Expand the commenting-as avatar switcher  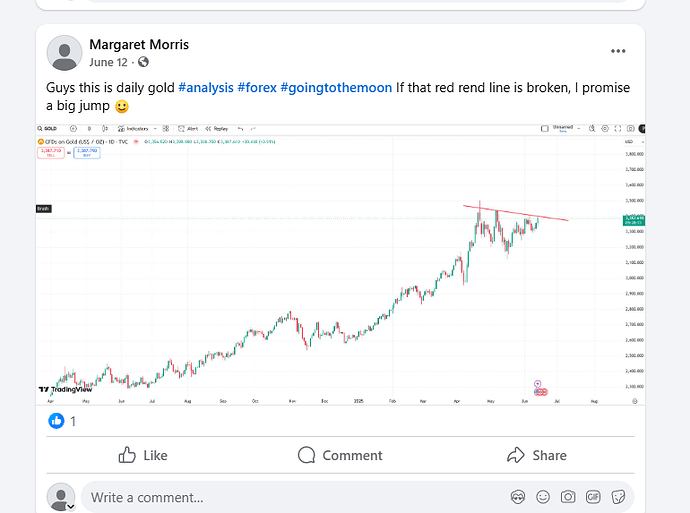tap(72, 506)
